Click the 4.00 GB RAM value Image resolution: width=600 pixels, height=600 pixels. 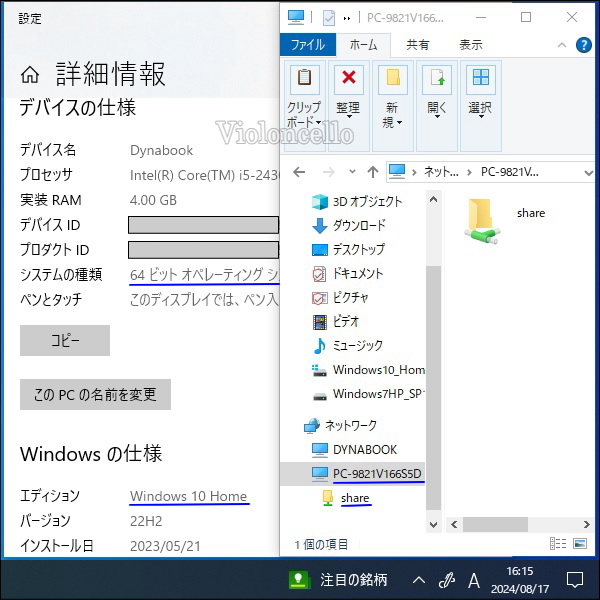tap(153, 200)
